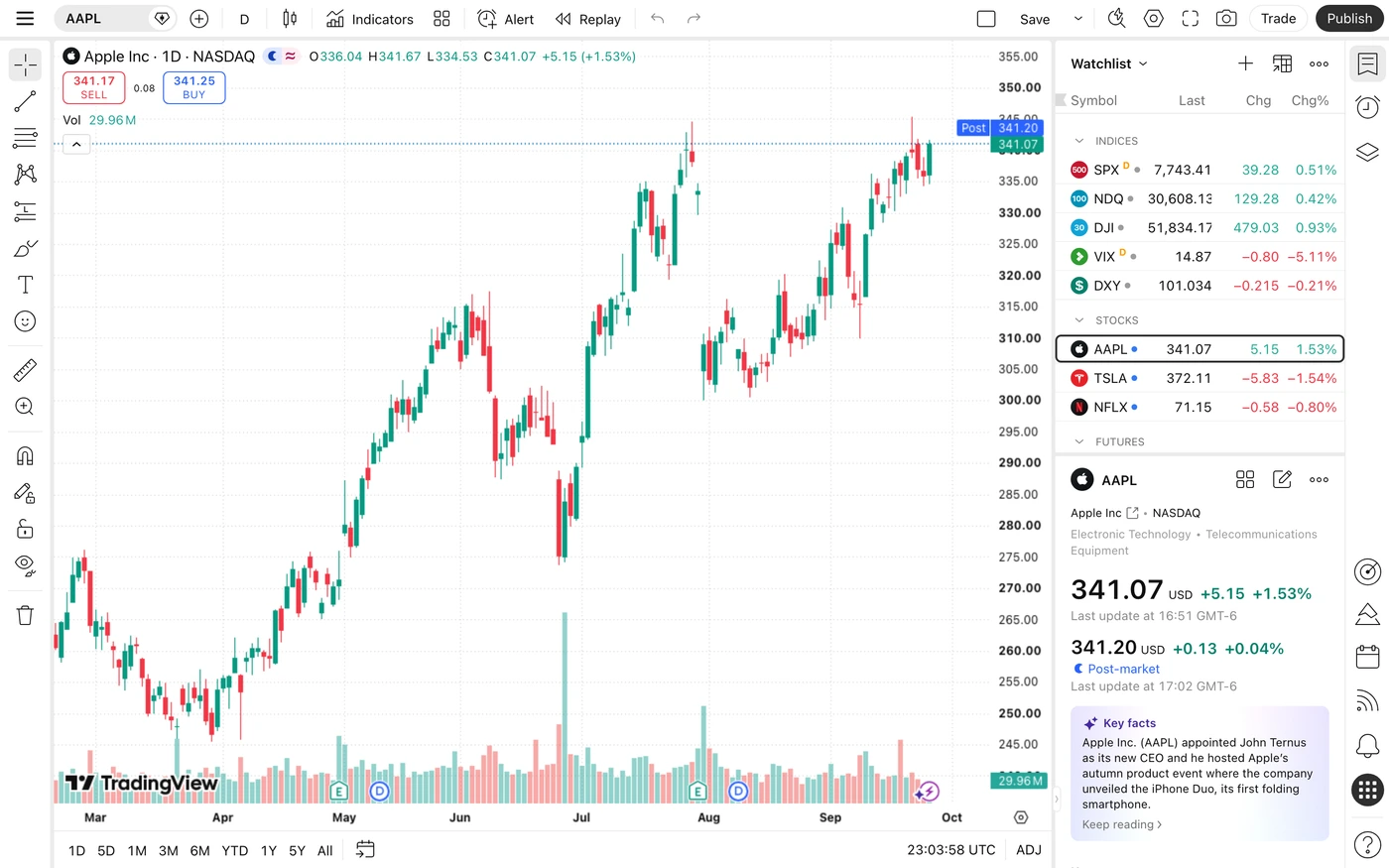
Task: Remove drawings with the trash icon
Action: (x=25, y=615)
